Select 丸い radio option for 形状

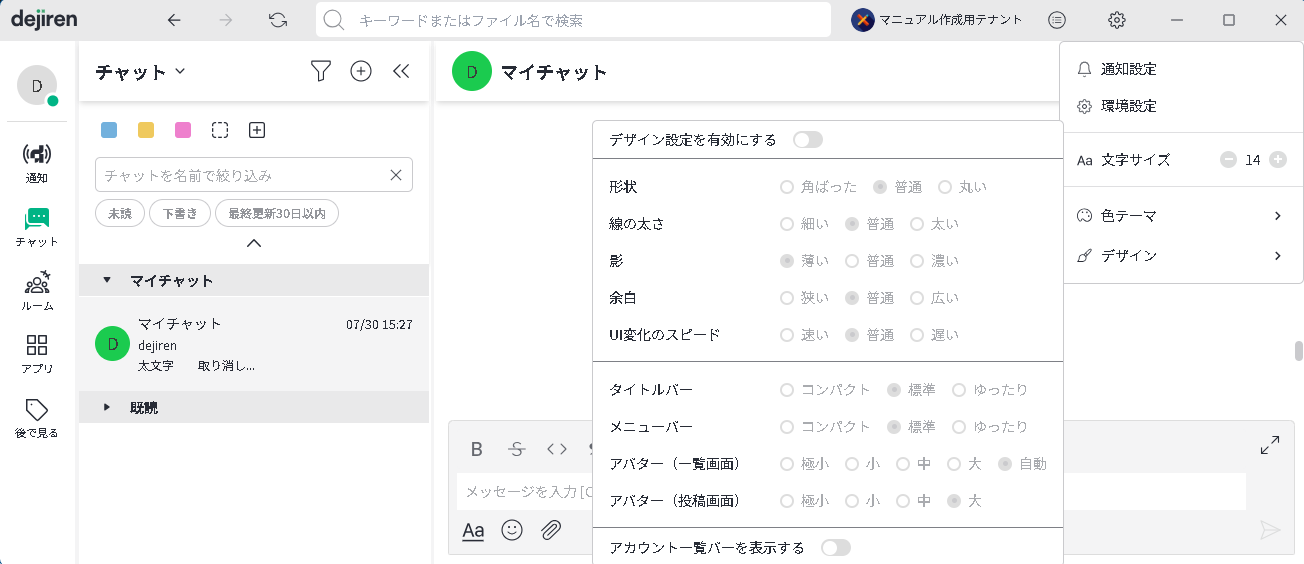pyautogui.click(x=945, y=187)
